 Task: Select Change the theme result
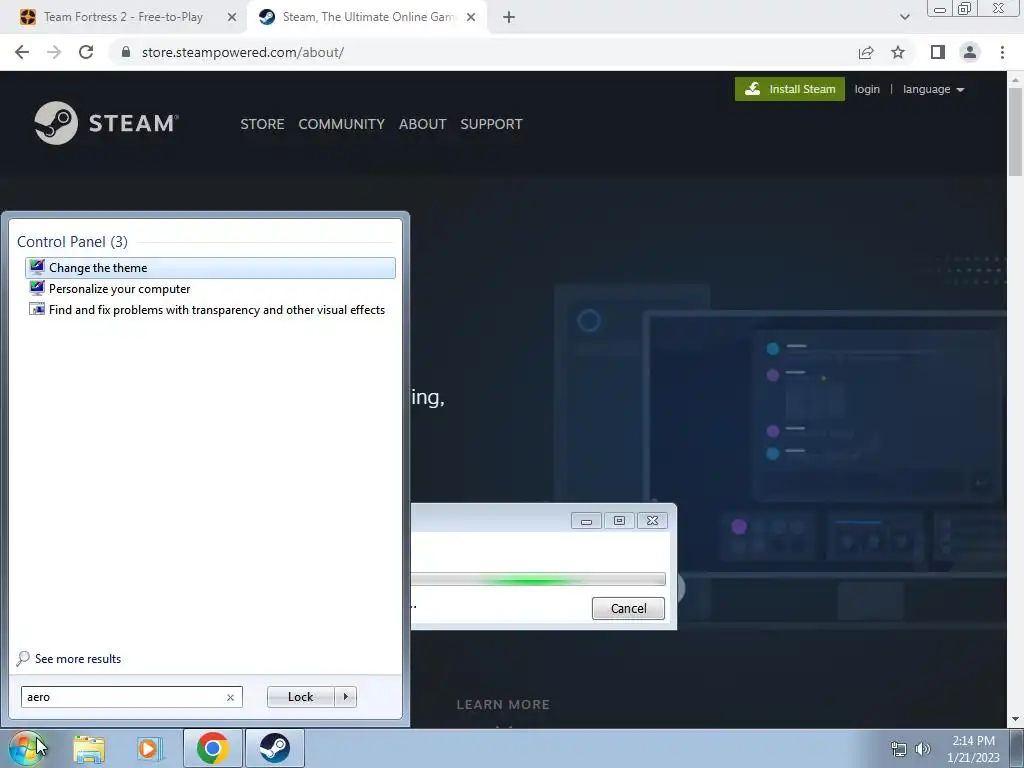[210, 268]
